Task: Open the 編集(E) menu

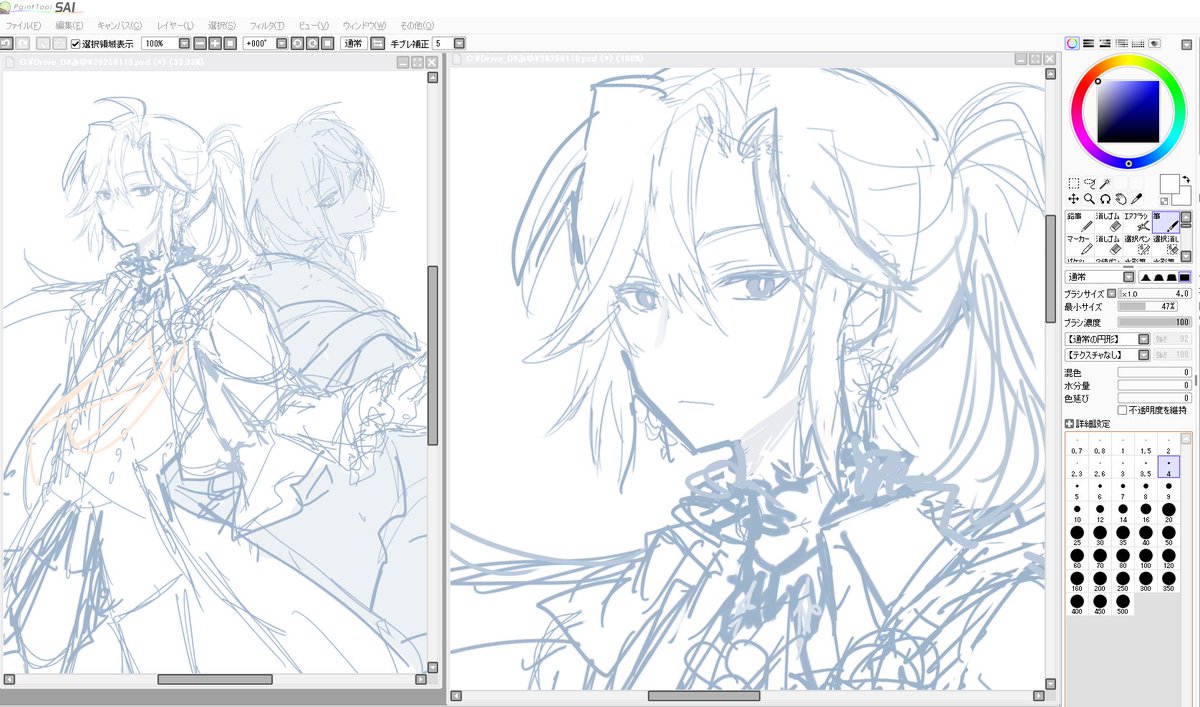Action: tap(69, 24)
